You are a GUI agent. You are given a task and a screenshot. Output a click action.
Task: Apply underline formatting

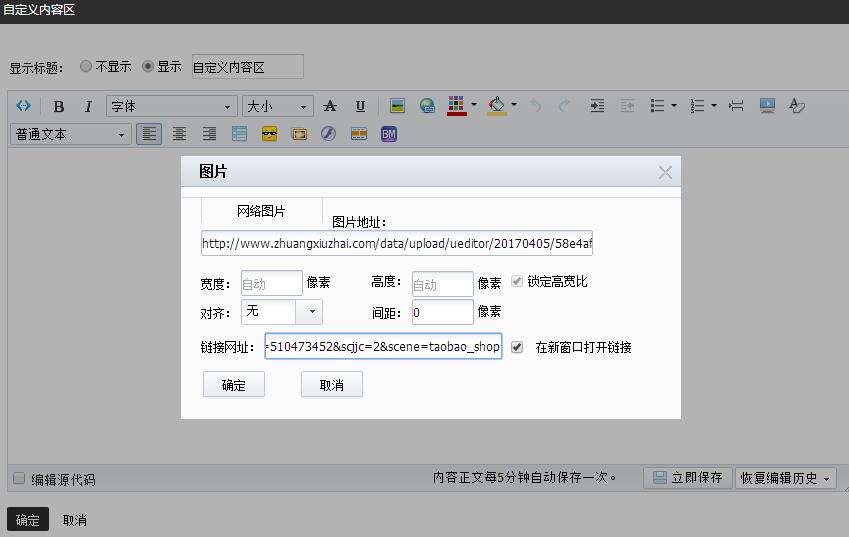click(360, 106)
